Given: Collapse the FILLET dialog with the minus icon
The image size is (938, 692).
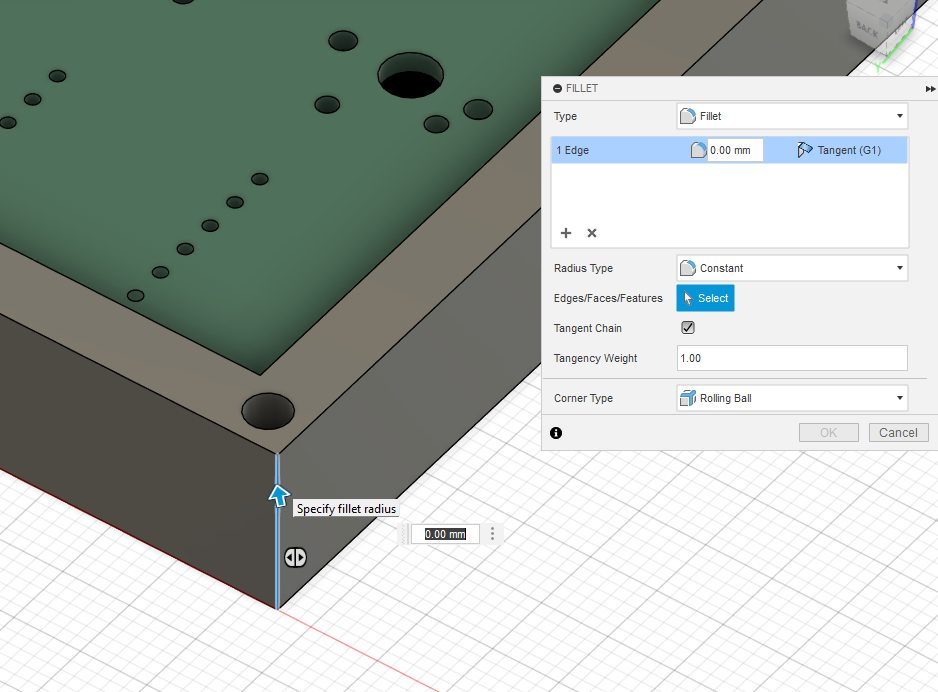Looking at the screenshot, I should pos(557,89).
